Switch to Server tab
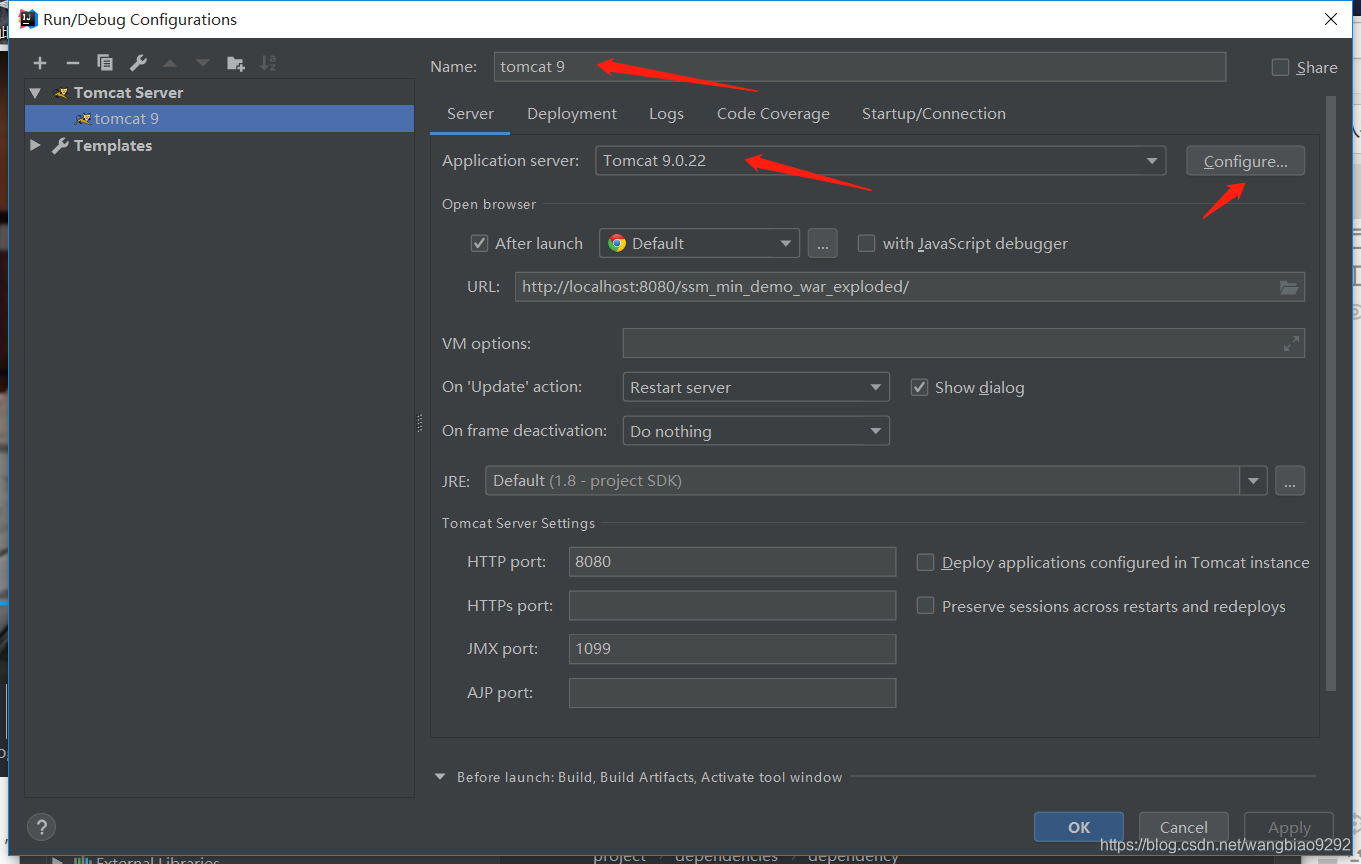The width and height of the screenshot is (1361, 864). 470,114
